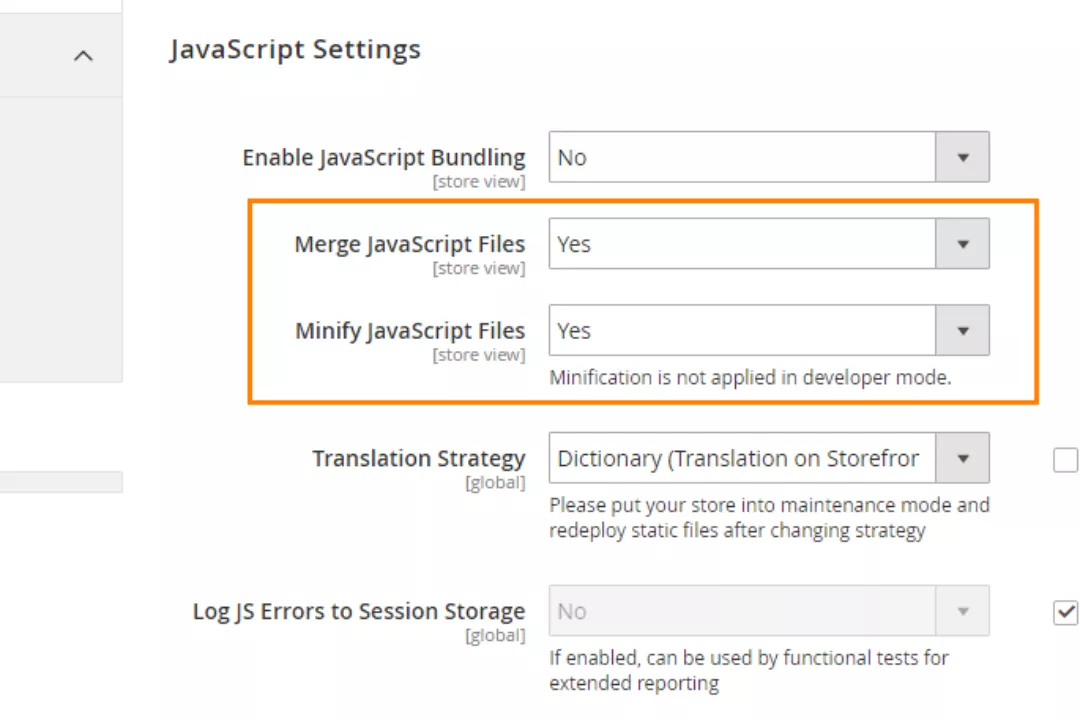Open the 'Yes' value of Minify JavaScript Files
Viewport: 1080px width, 720px height.
(742, 331)
